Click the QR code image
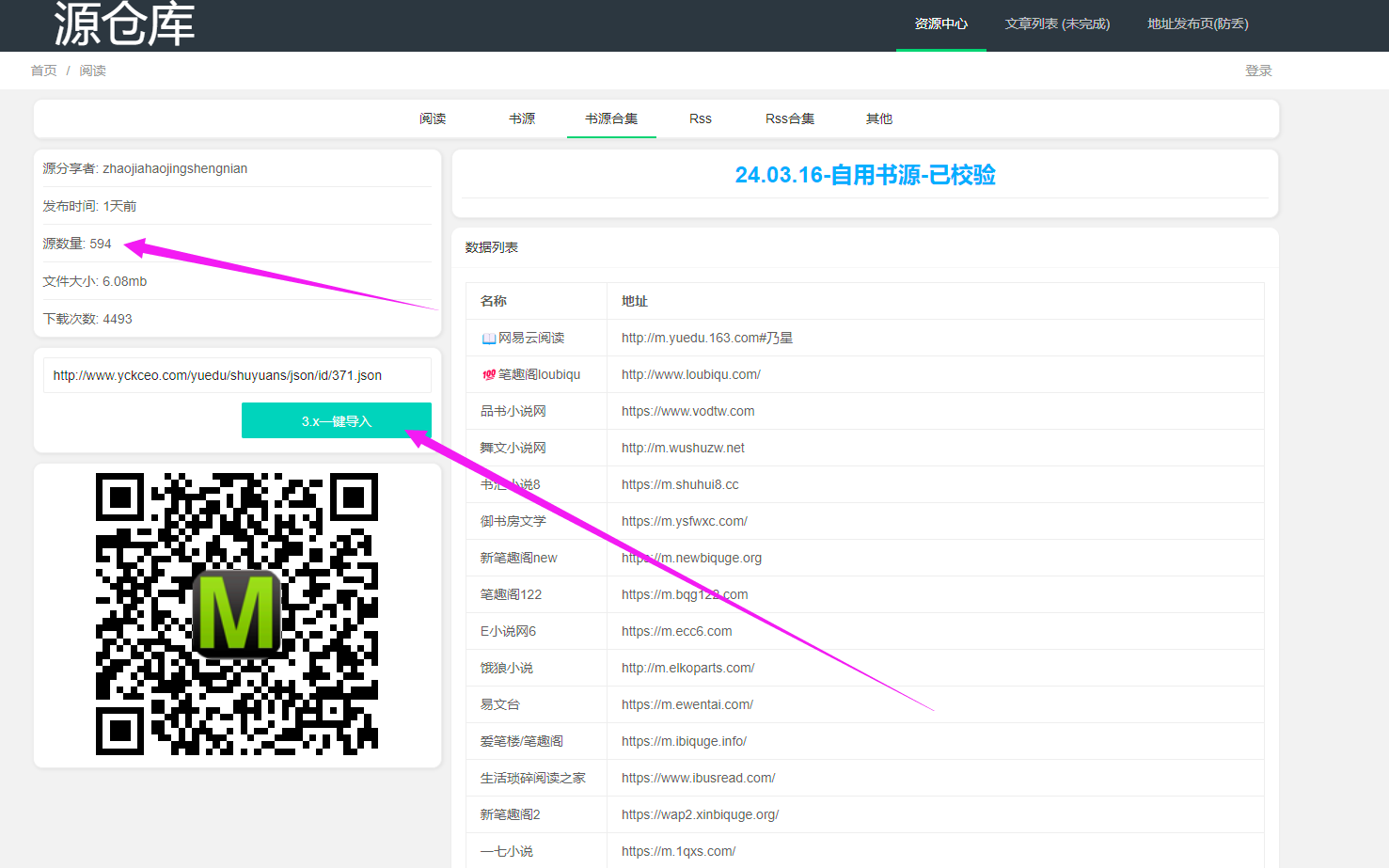The image size is (1389, 868). (x=237, y=614)
